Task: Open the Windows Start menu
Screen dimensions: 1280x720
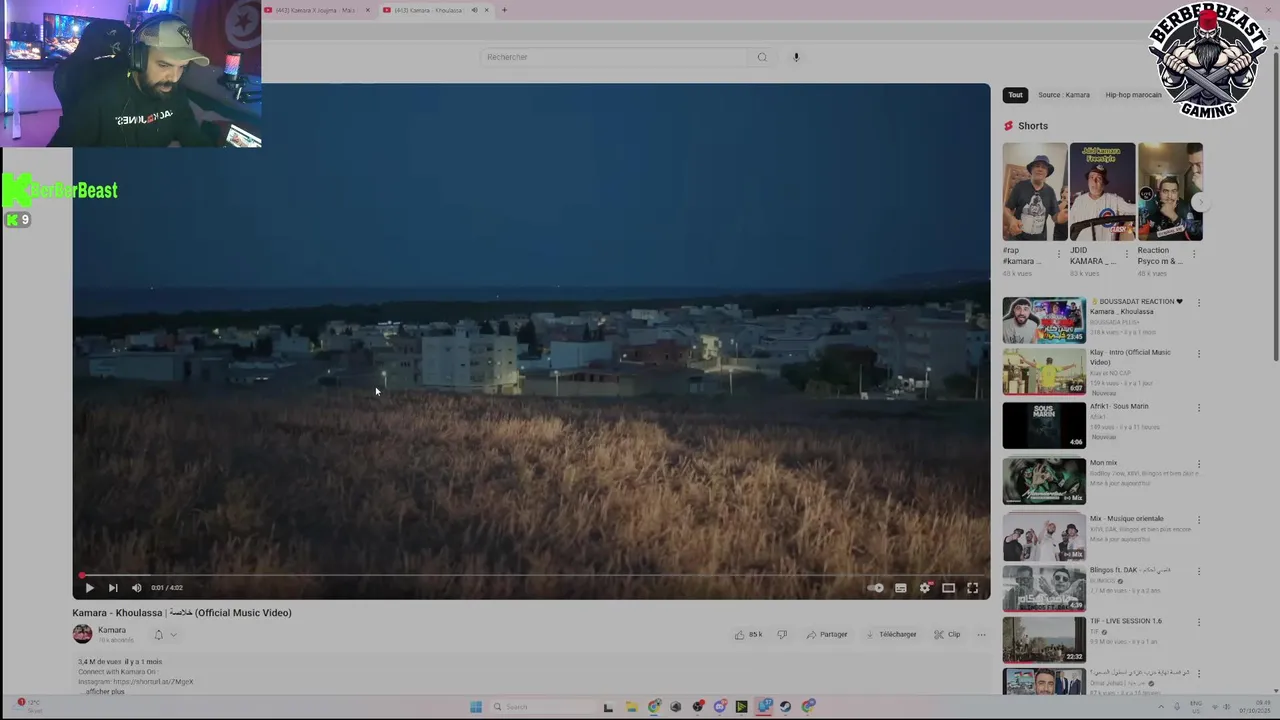Action: 476,707
